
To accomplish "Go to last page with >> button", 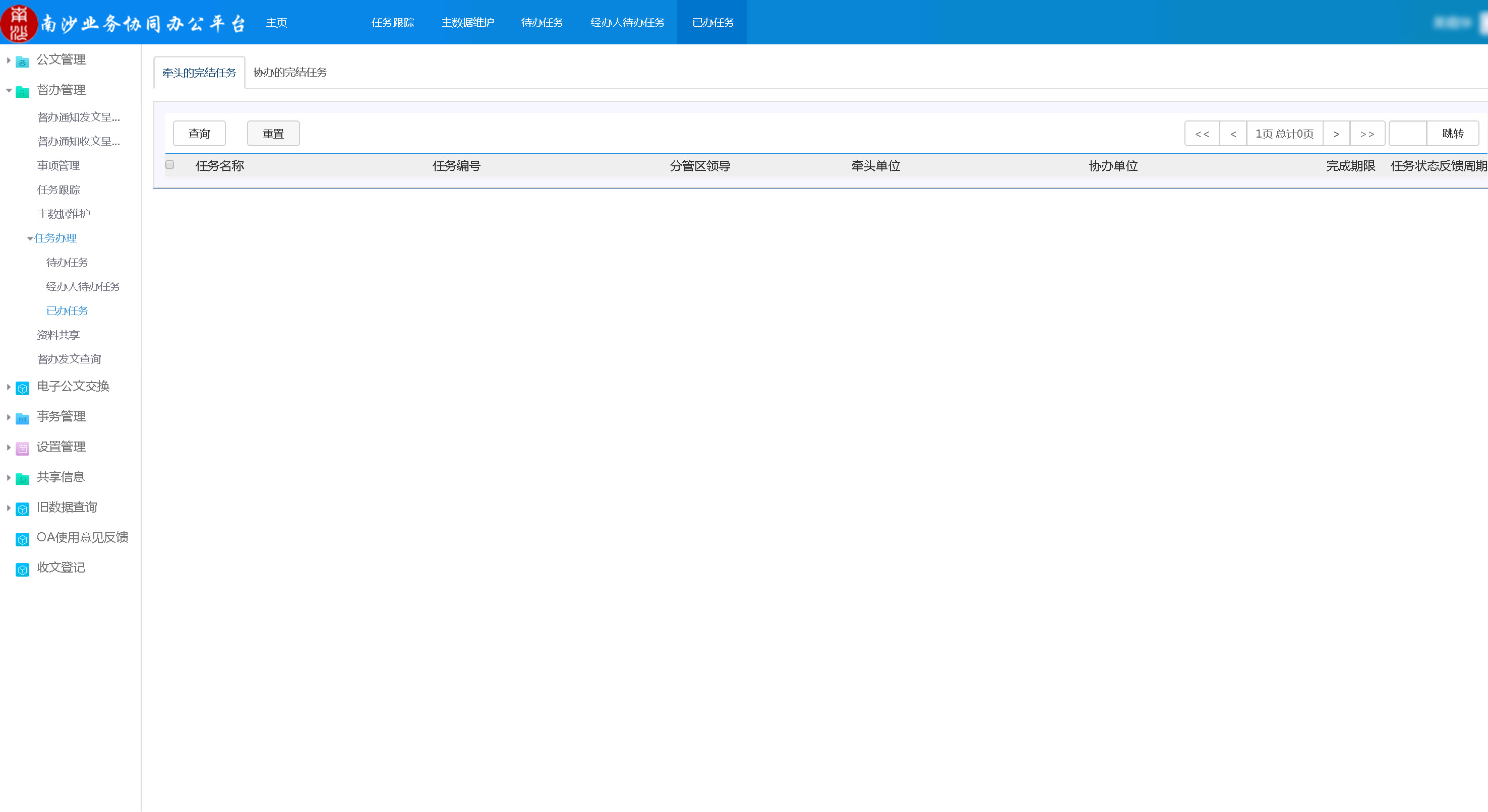I will click(x=1367, y=134).
